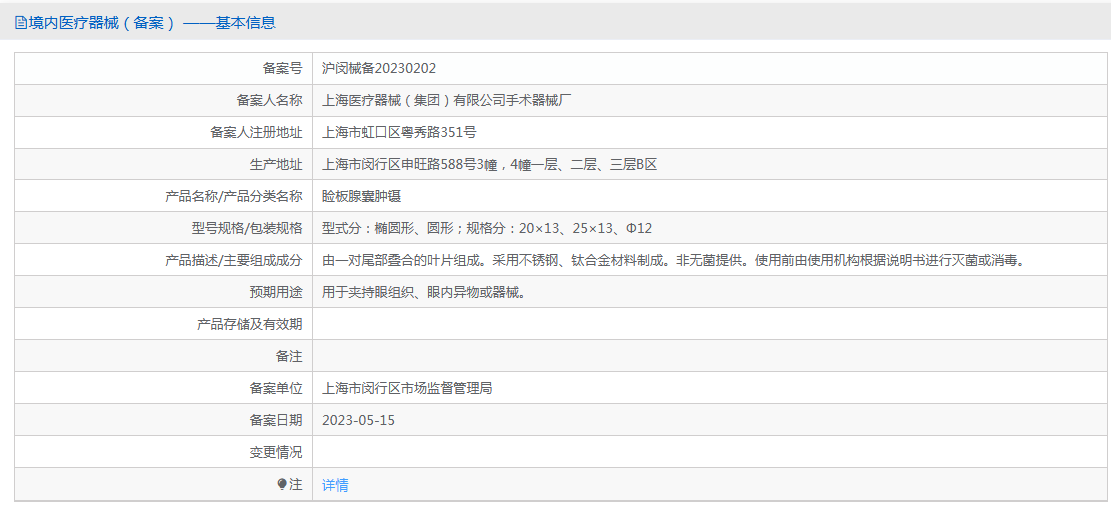Click the document icon beside 境内医疗器械 heading
This screenshot has width=1111, height=514.
coord(20,23)
